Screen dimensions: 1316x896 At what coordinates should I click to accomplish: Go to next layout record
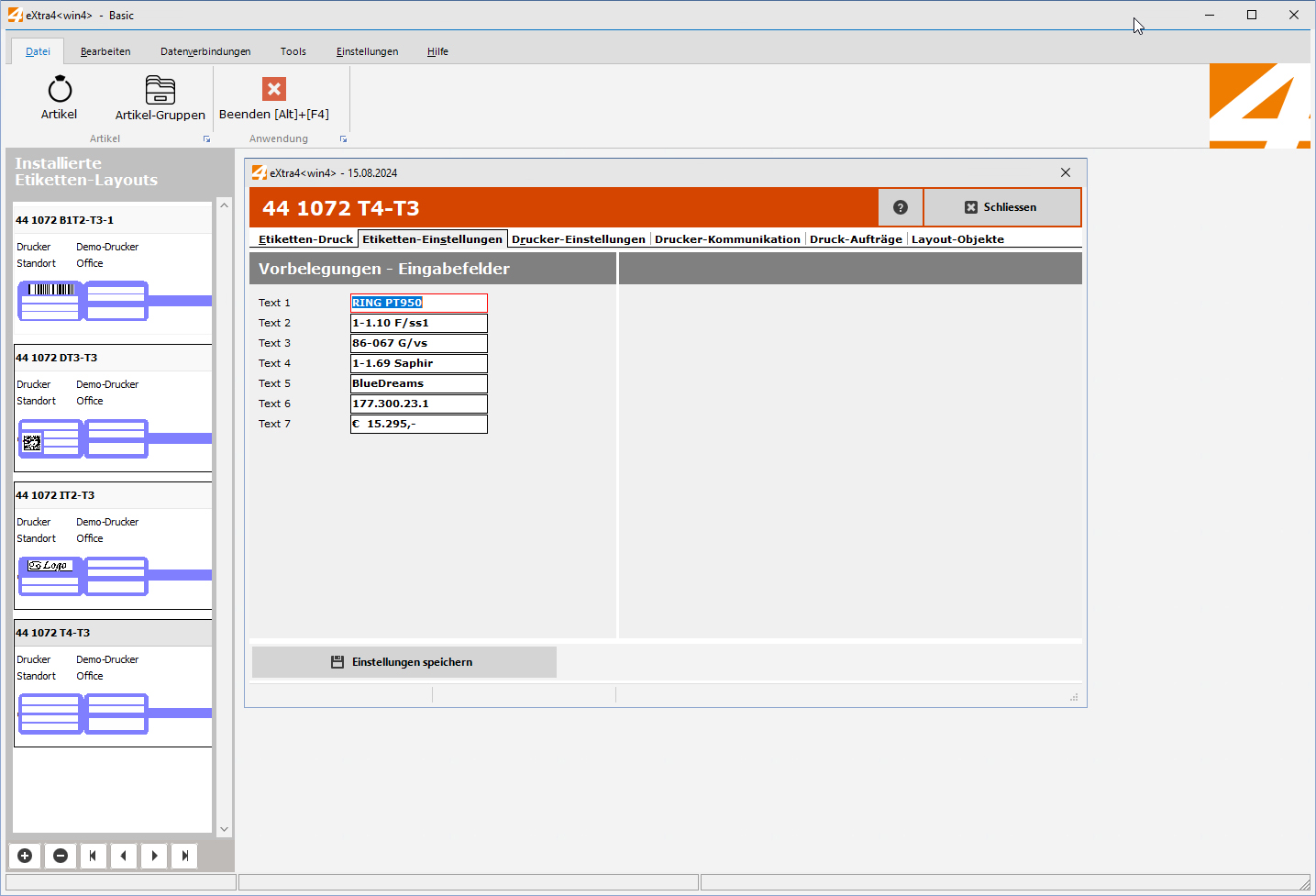pos(154,856)
